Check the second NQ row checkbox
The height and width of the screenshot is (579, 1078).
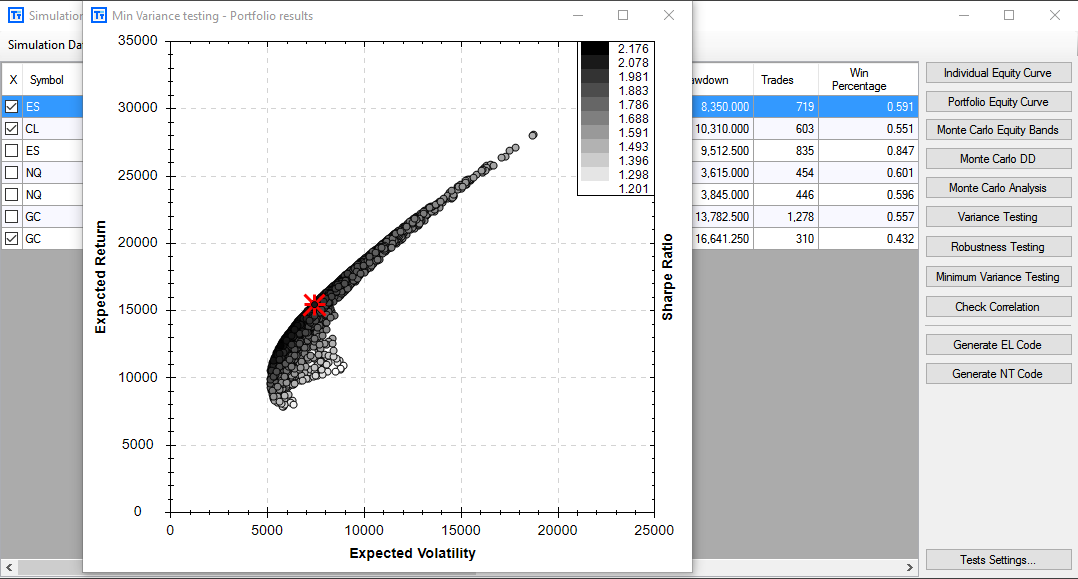[12, 195]
